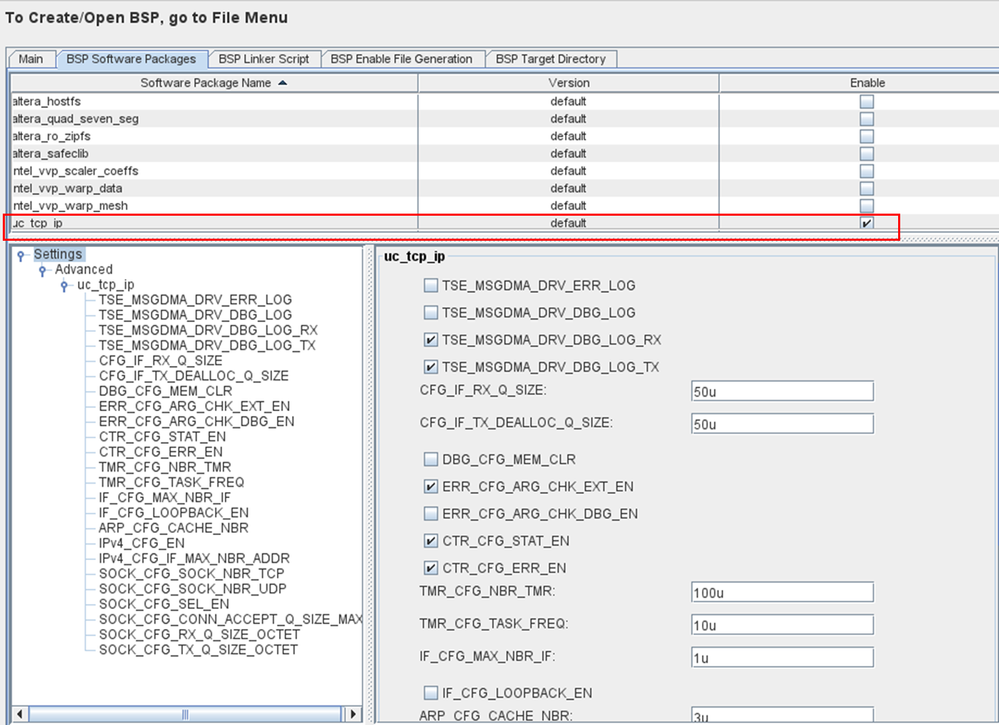Screen dimensions: 999x725
Task: Open the BSP Linker Script tab
Action: [264, 59]
